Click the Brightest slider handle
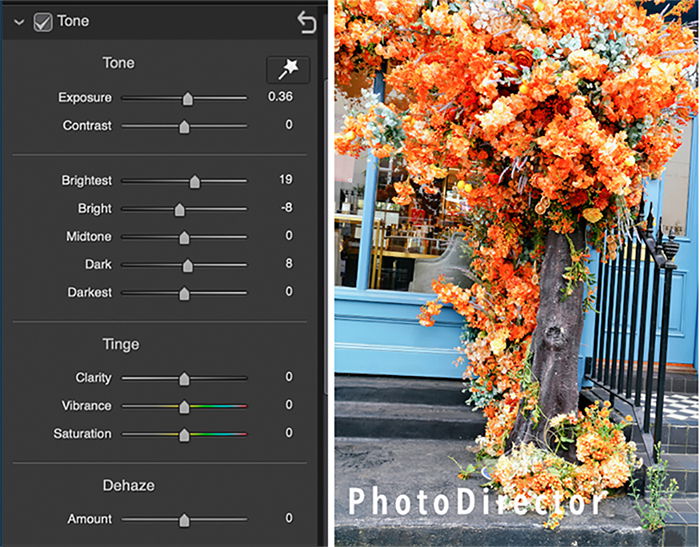The height and width of the screenshot is (547, 700). coord(195,182)
